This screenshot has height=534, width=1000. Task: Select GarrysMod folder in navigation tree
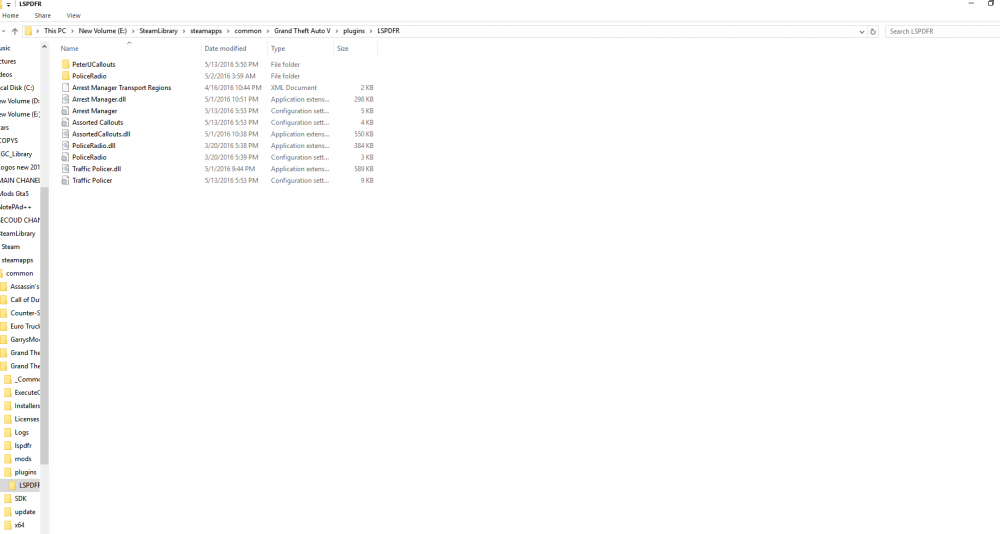point(25,339)
